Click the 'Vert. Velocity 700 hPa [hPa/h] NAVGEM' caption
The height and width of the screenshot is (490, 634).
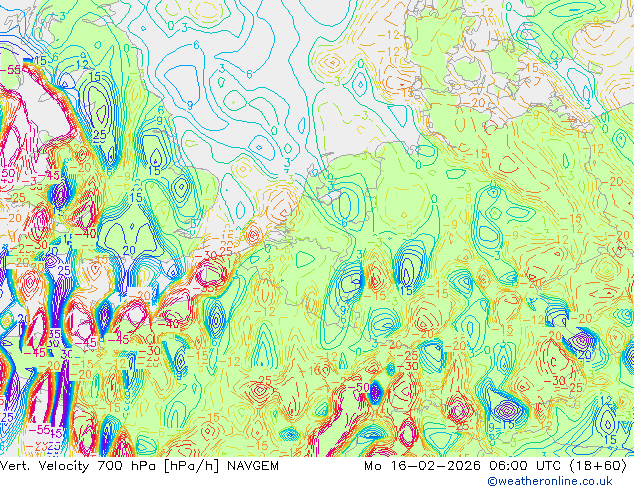[x=139, y=466]
